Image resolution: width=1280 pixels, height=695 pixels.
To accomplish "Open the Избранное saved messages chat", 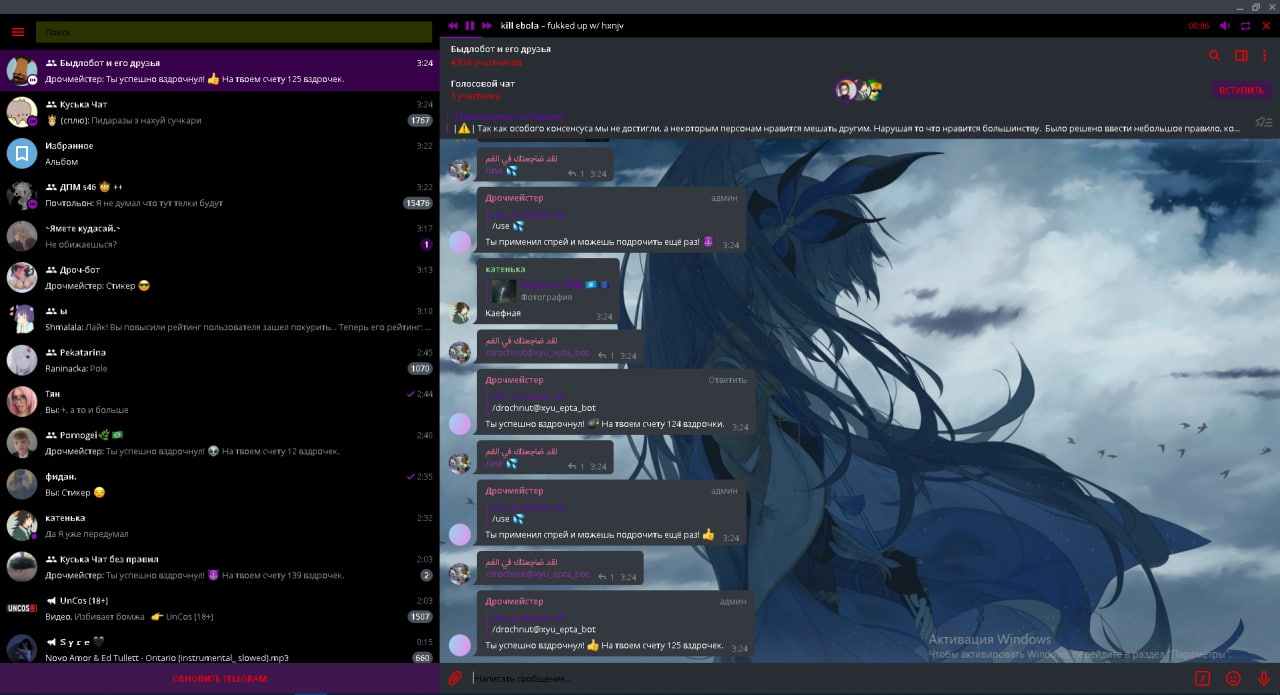I will point(219,153).
